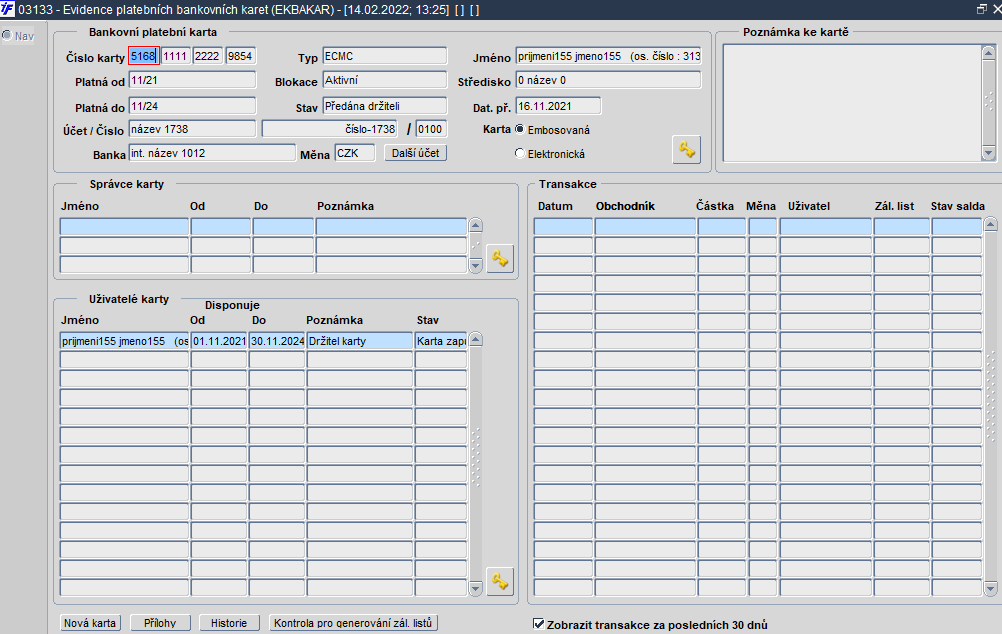Click scroll down arrow in Správce karty list
The width and height of the screenshot is (1002, 634).
[x=475, y=265]
